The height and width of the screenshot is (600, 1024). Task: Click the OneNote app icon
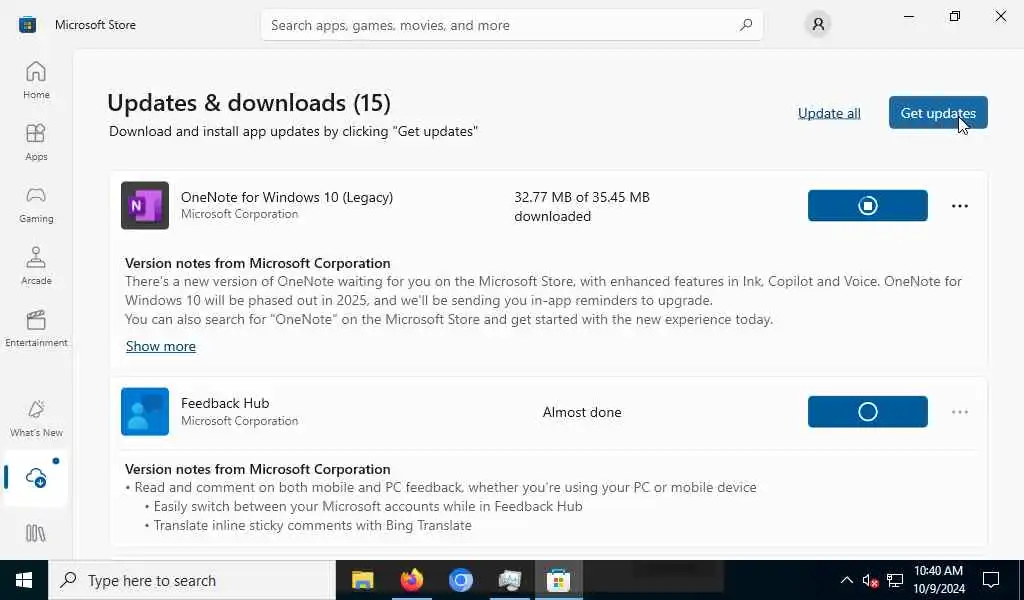[145, 205]
